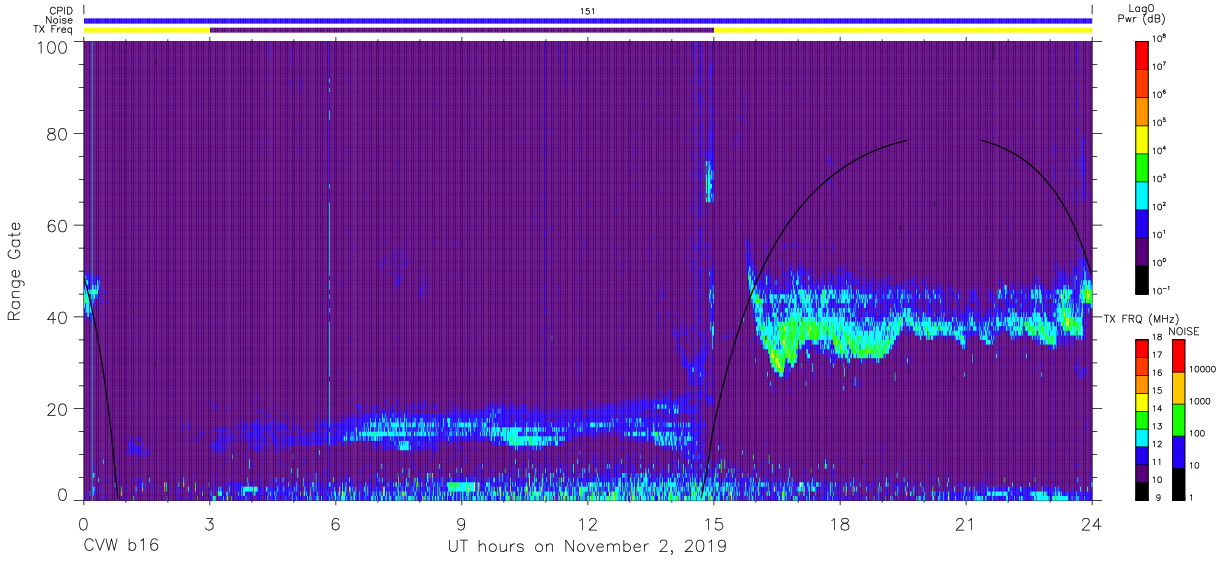Click the 40 tick label on Range Gate axis
The height and width of the screenshot is (567, 1228).
[x=58, y=317]
